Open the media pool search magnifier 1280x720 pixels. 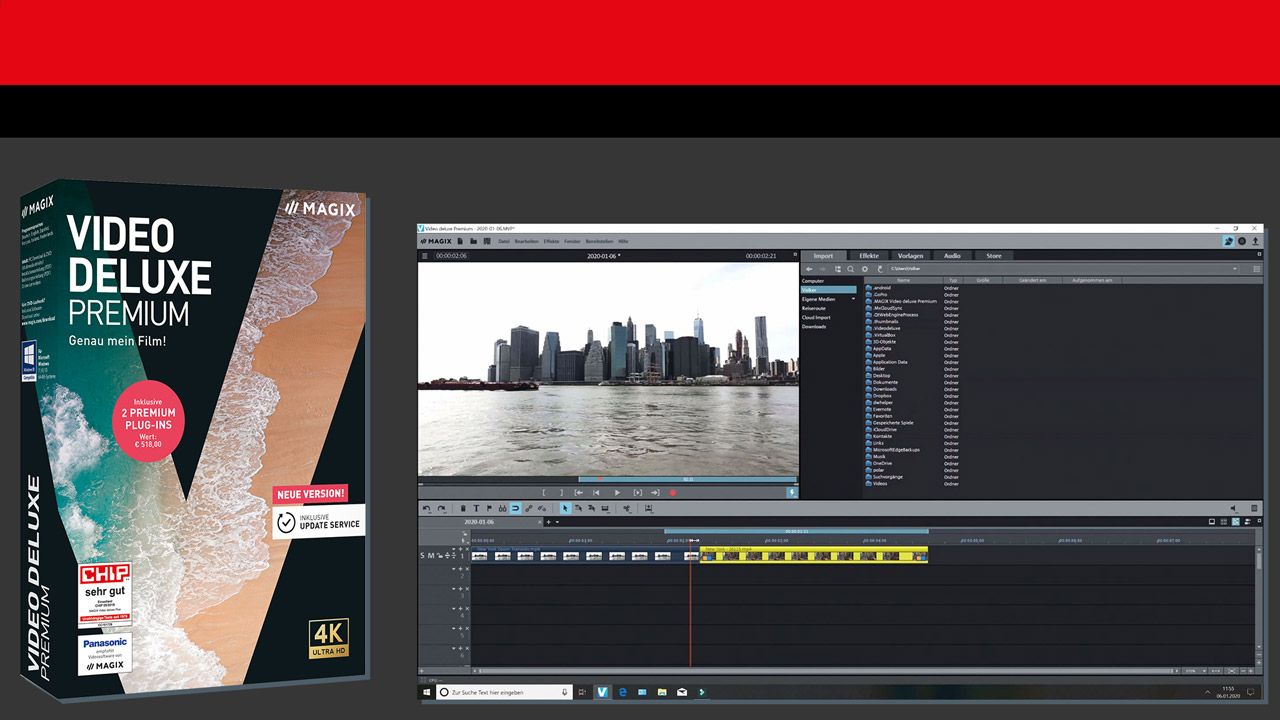[851, 268]
